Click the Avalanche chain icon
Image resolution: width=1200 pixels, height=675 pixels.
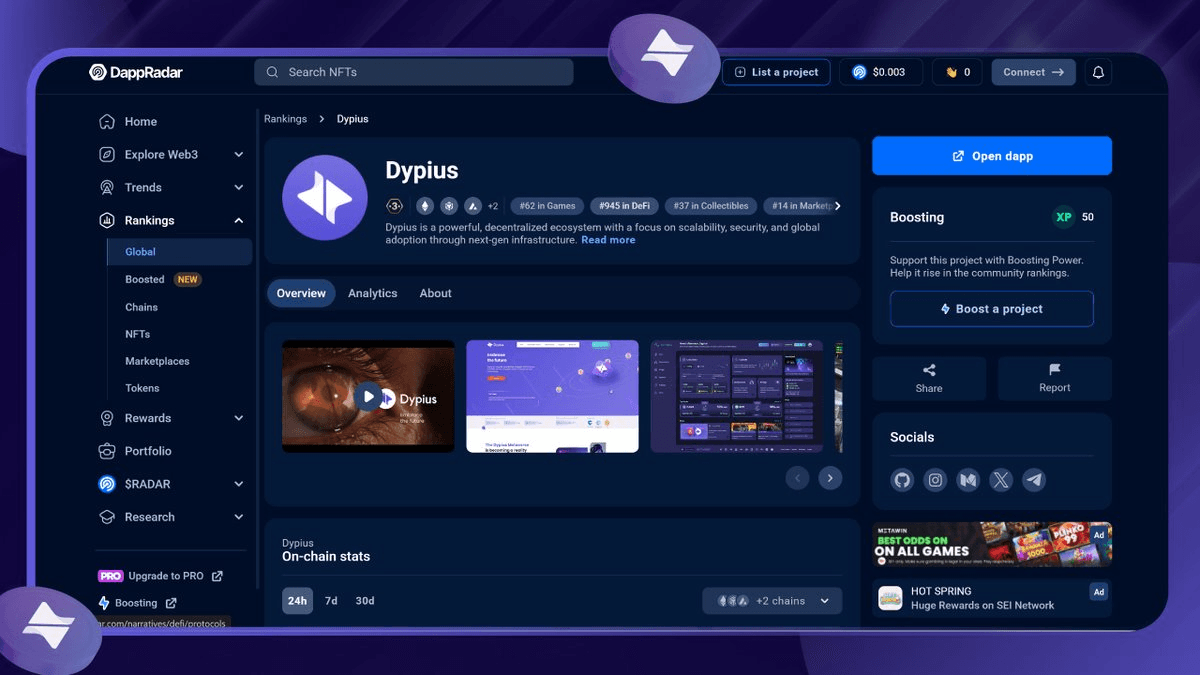coord(473,206)
